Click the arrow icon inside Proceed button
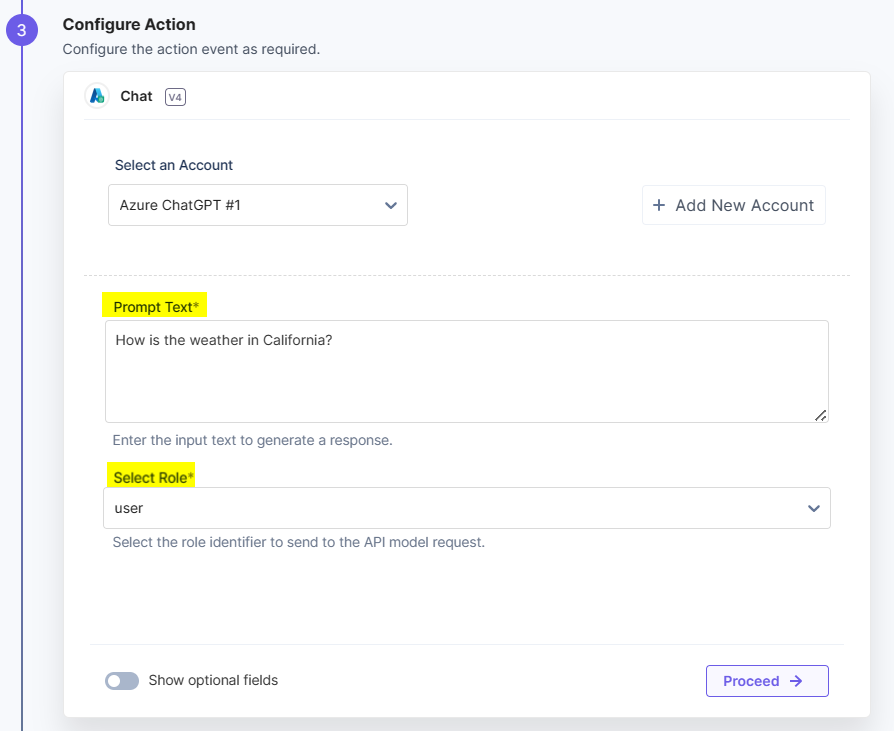Image resolution: width=894 pixels, height=731 pixels. tap(796, 681)
